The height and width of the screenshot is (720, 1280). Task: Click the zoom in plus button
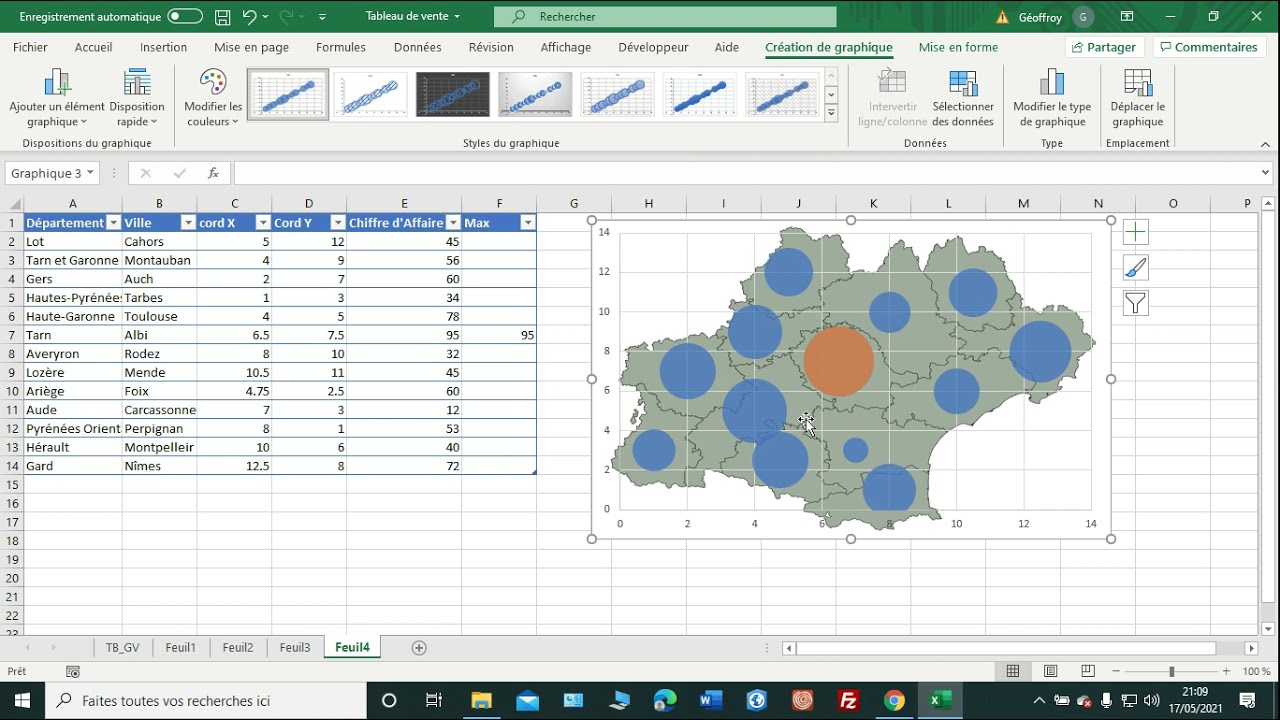[x=1226, y=672]
